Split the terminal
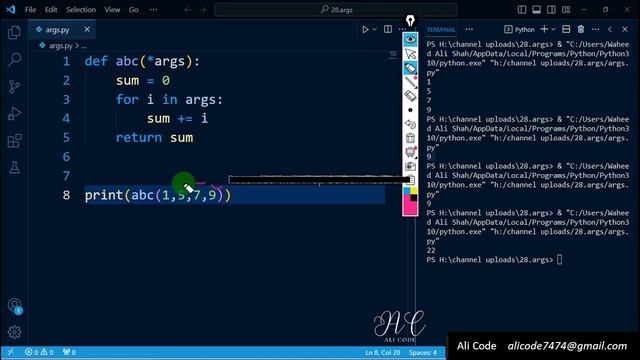The width and height of the screenshot is (640, 360). pyautogui.click(x=566, y=29)
